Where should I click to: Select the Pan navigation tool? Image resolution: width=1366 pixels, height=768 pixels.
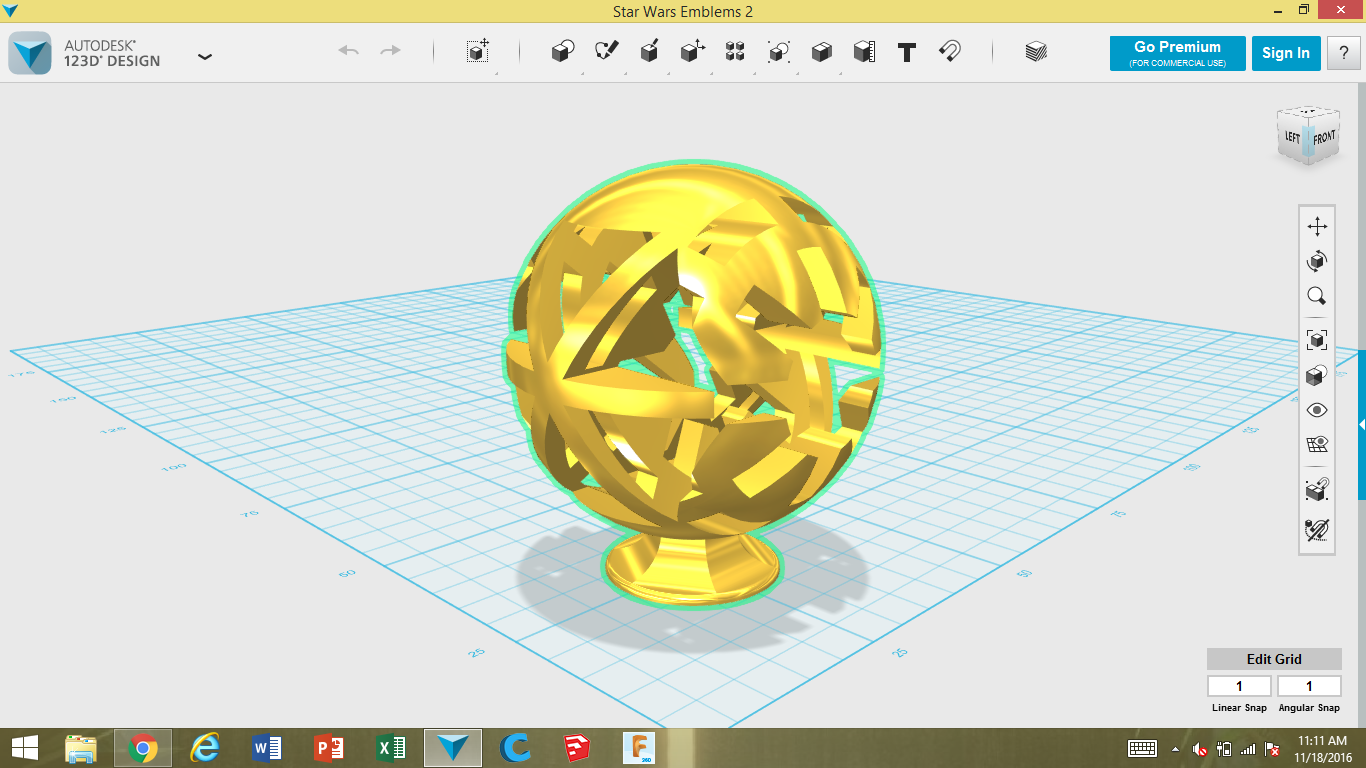1317,226
